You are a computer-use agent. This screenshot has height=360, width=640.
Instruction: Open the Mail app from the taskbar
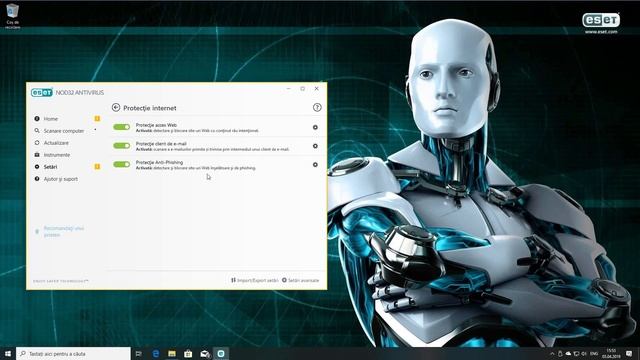coord(204,353)
